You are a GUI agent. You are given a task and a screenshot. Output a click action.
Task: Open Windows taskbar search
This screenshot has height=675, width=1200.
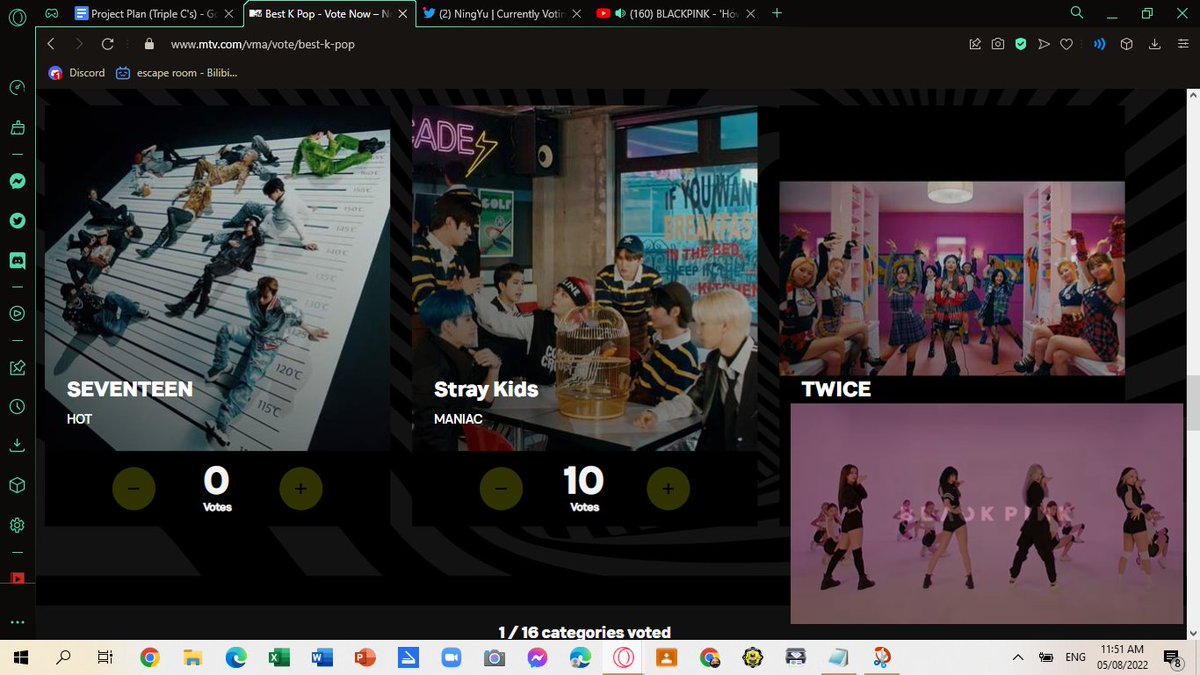pos(63,657)
